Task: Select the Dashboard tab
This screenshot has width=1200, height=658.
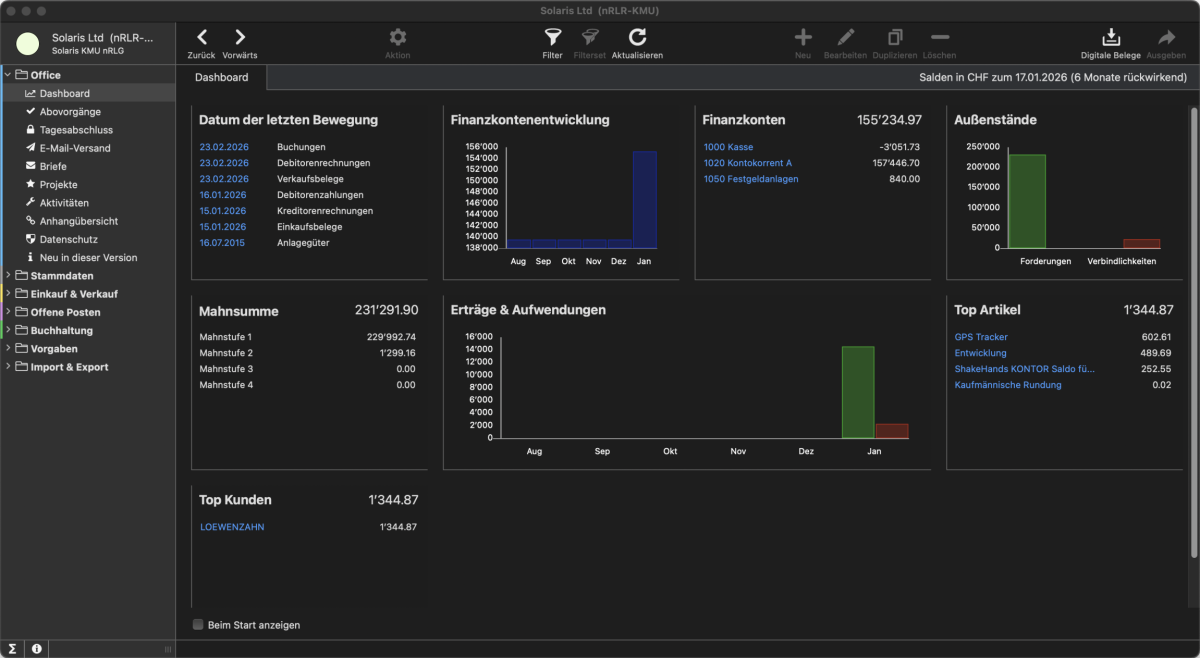Action: click(221, 77)
